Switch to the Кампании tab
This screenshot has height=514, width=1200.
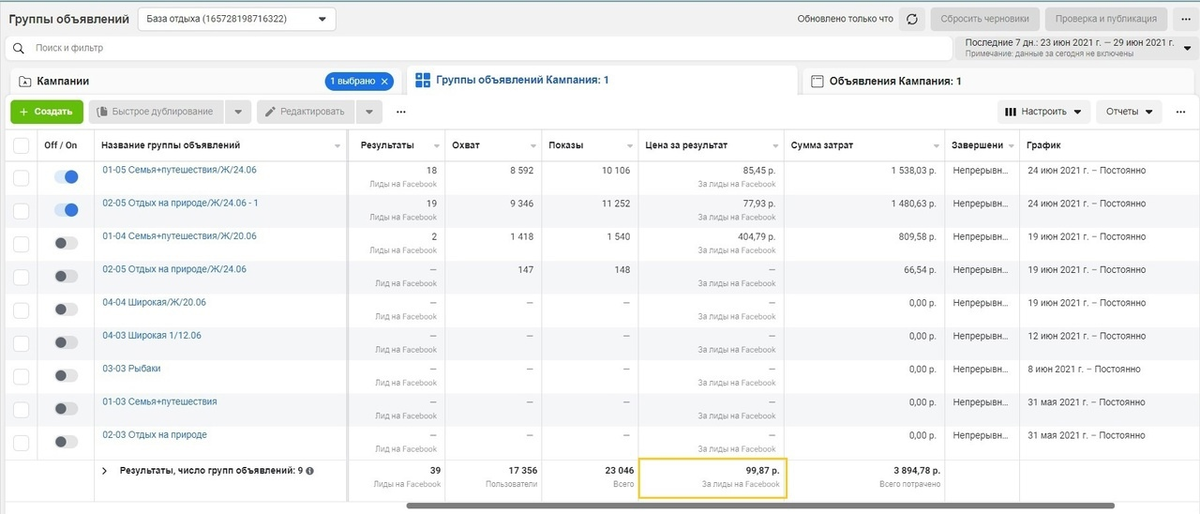(205, 81)
